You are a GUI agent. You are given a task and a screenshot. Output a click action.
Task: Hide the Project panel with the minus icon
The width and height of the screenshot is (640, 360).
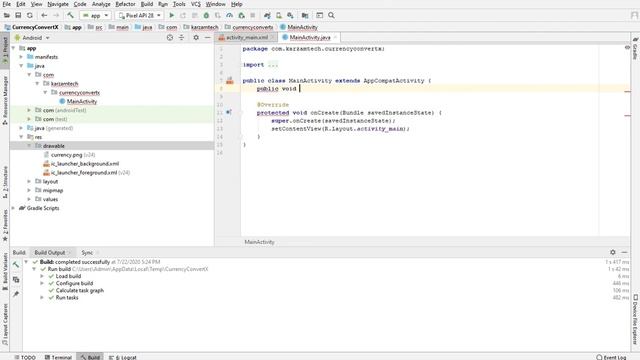tap(207, 38)
